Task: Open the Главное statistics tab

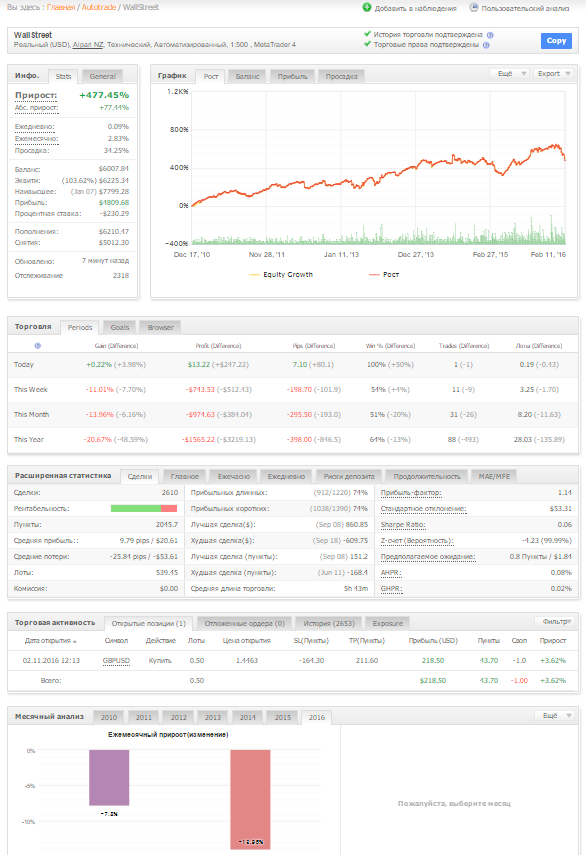Action: (x=184, y=476)
